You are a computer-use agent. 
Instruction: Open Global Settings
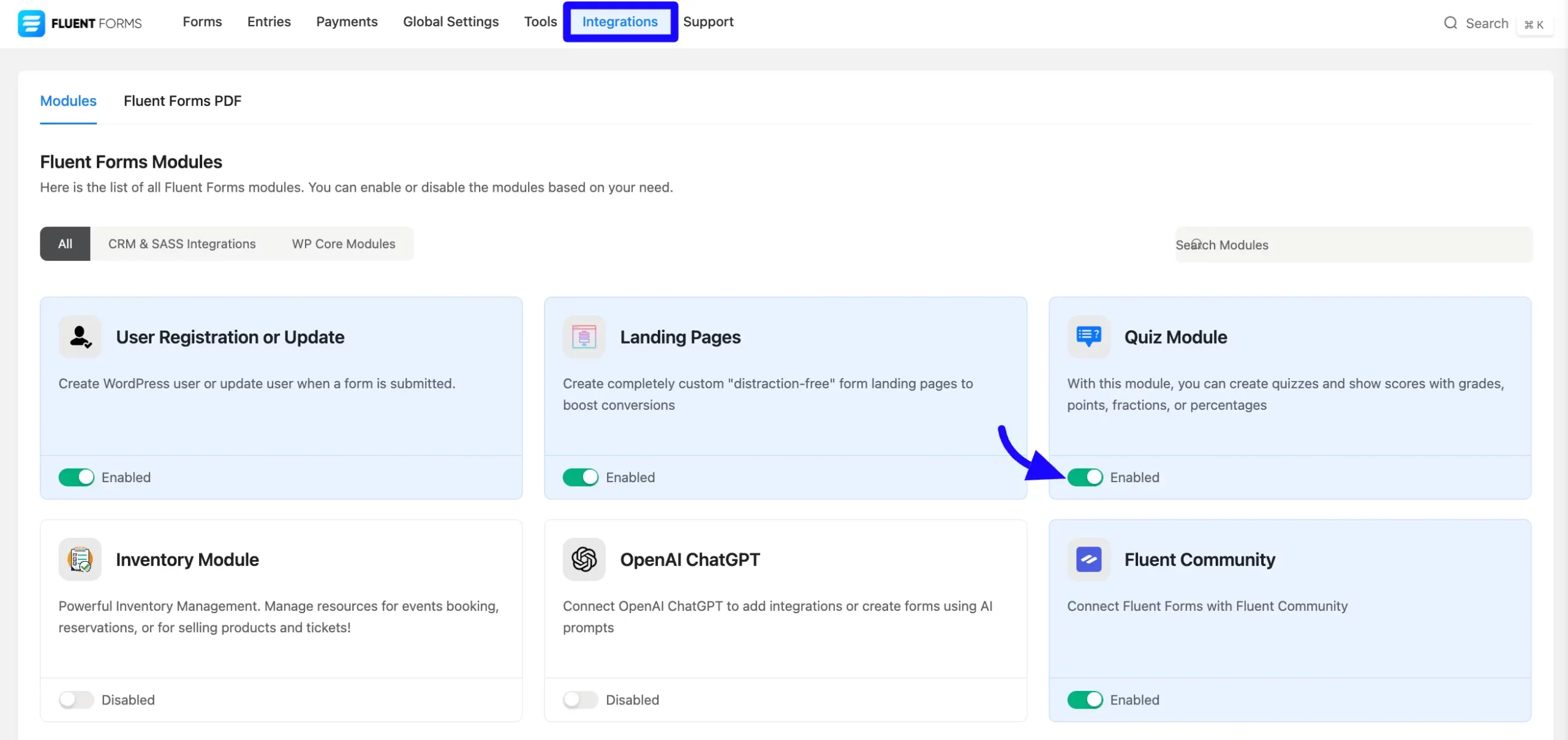click(451, 21)
